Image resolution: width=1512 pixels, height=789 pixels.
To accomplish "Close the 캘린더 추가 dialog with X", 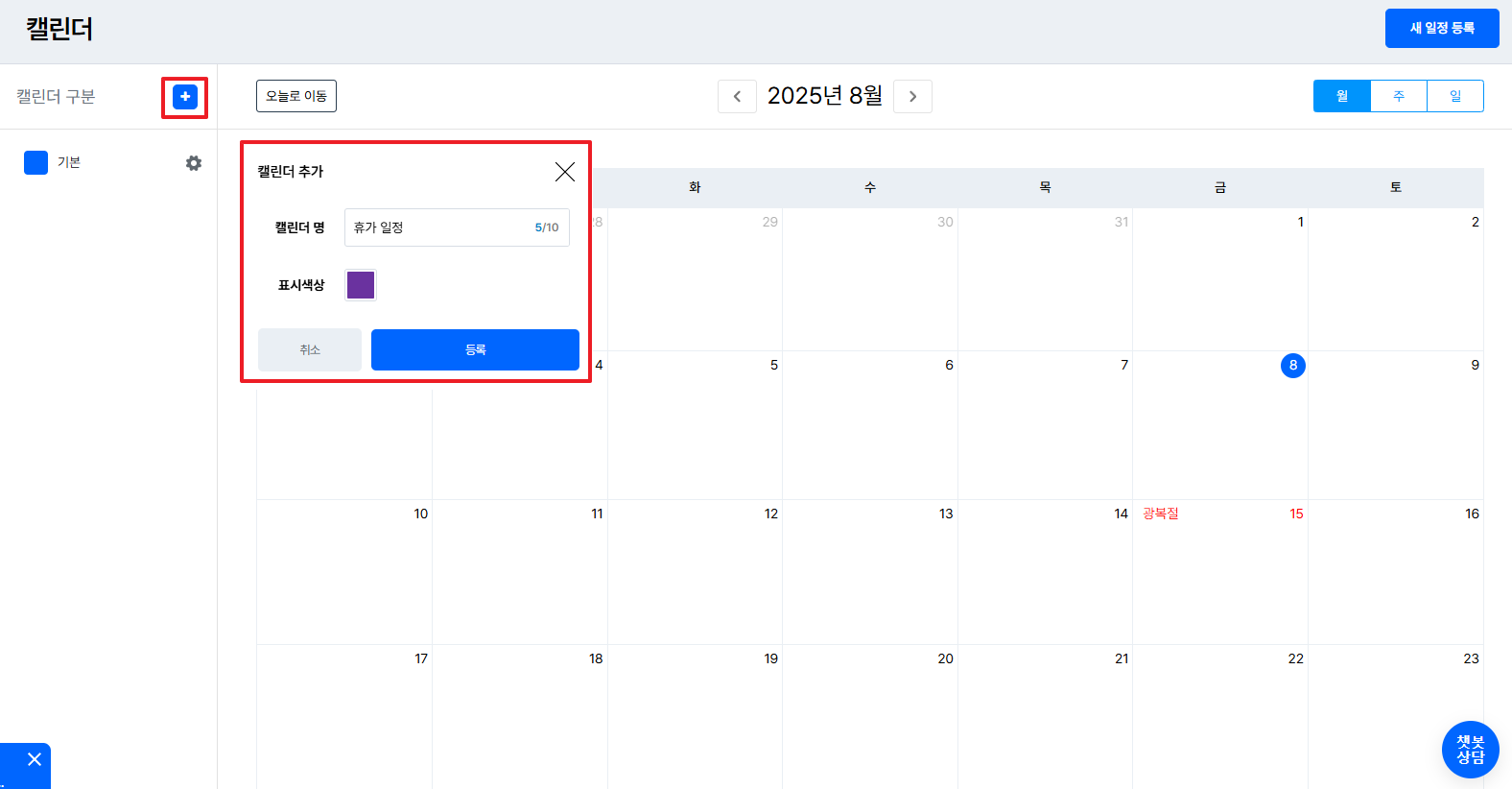I will coord(565,172).
